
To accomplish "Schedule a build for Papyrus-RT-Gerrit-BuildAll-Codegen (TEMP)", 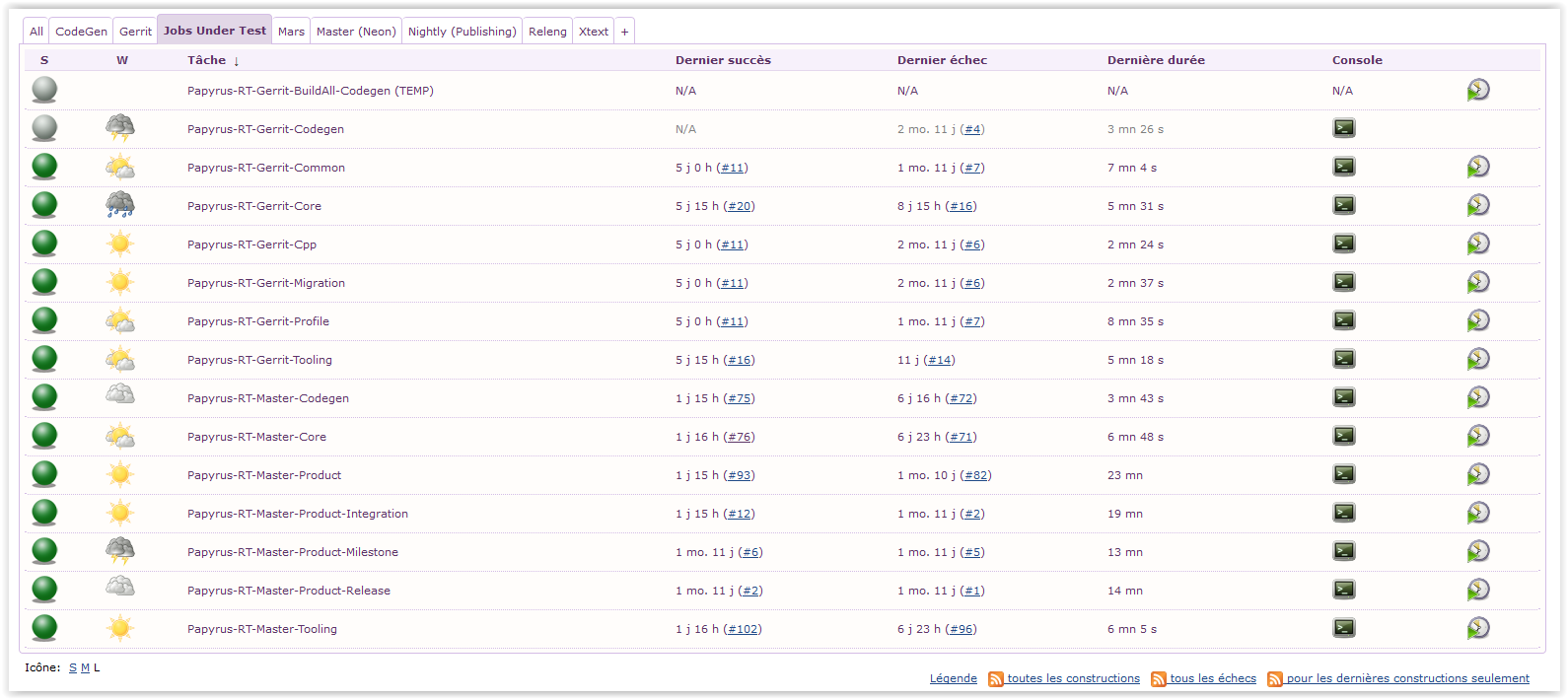I will [1478, 90].
